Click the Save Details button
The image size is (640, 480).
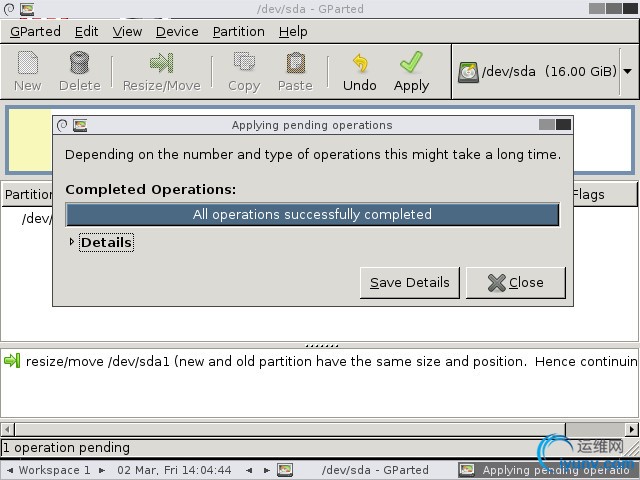click(410, 282)
